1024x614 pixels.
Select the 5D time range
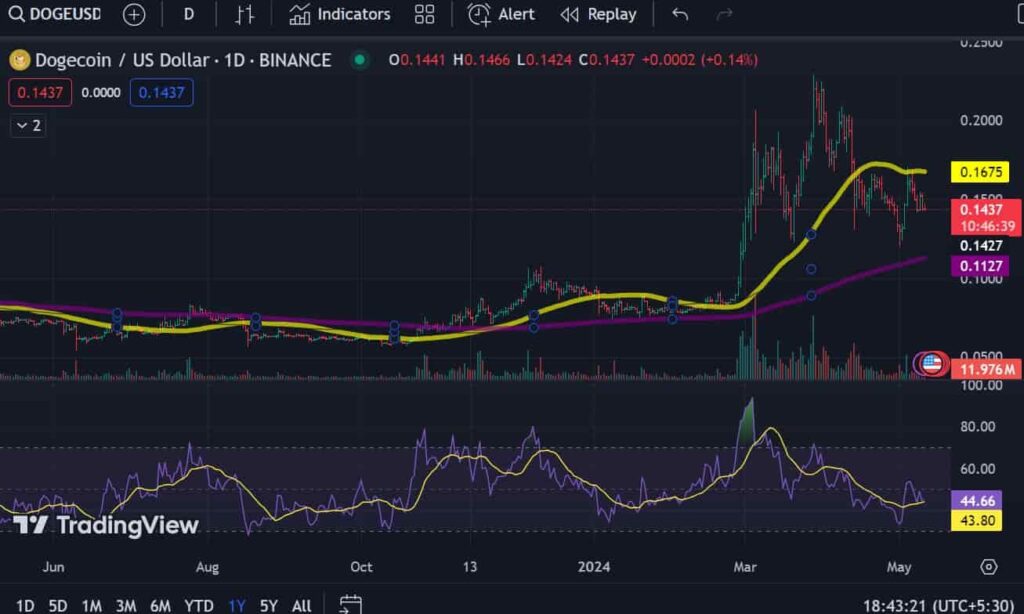pos(58,606)
